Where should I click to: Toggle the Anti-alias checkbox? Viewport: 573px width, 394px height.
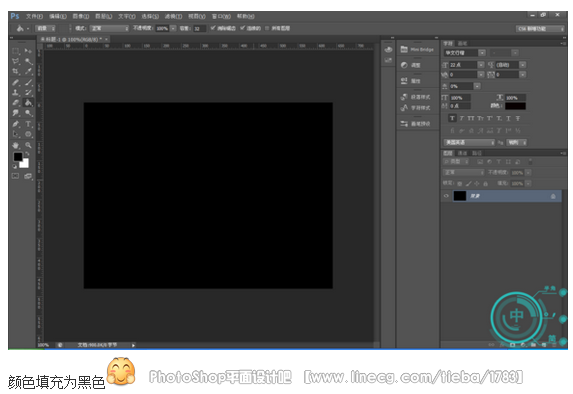213,28
